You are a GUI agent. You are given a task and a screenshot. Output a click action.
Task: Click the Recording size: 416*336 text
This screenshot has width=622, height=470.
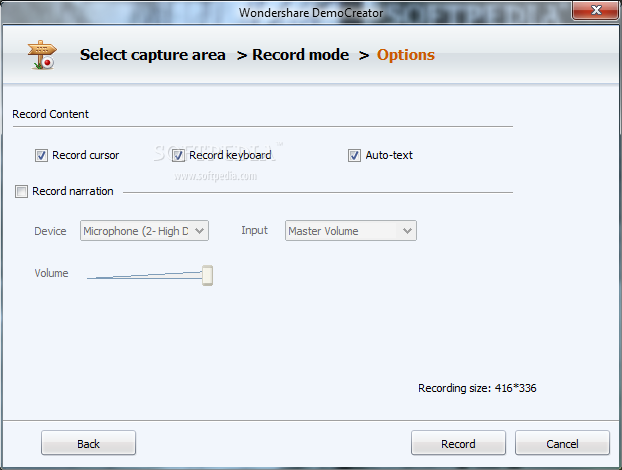pyautogui.click(x=477, y=388)
